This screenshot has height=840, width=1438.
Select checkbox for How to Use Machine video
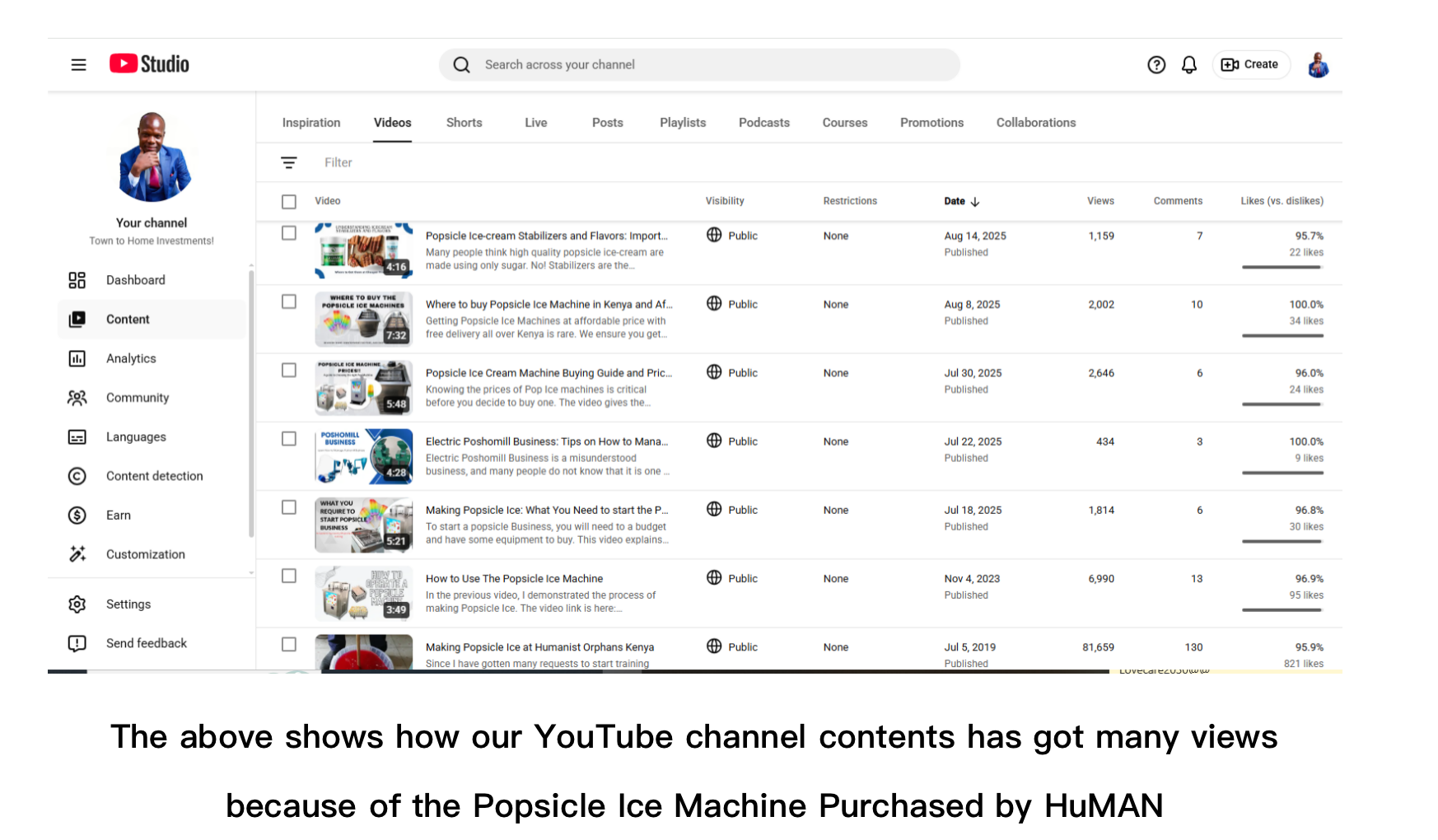point(288,576)
